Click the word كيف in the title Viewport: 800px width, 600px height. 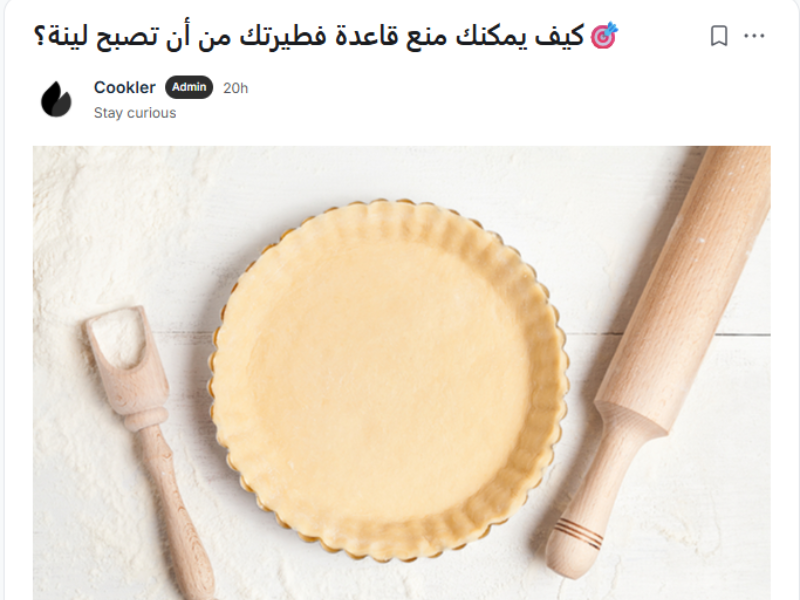pos(560,36)
